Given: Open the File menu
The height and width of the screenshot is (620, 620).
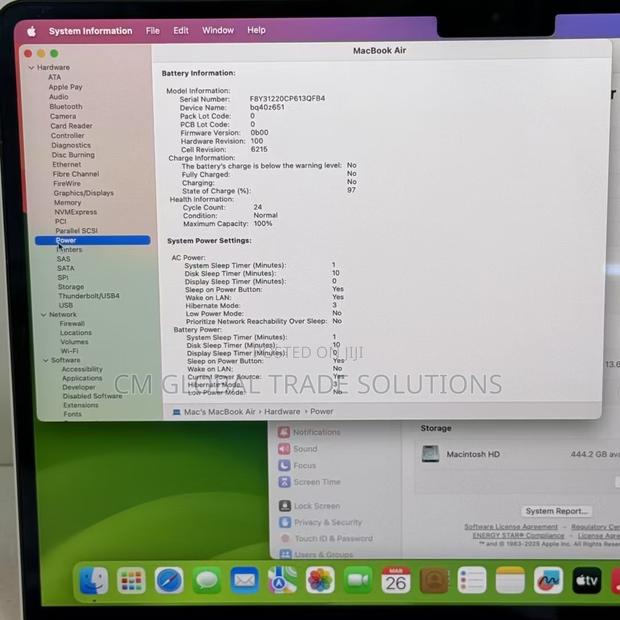Looking at the screenshot, I should click(153, 30).
